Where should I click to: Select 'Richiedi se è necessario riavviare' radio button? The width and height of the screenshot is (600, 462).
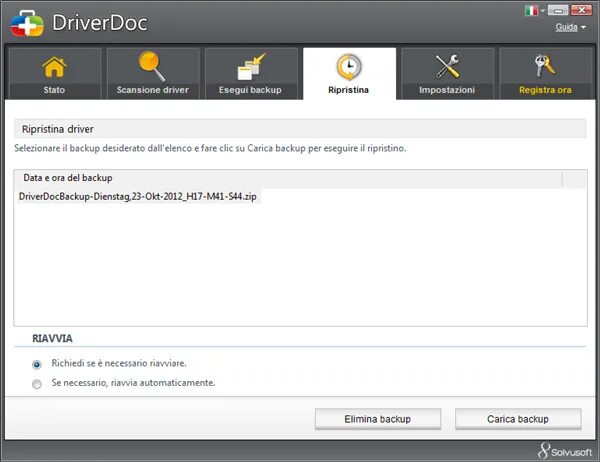coord(37,364)
